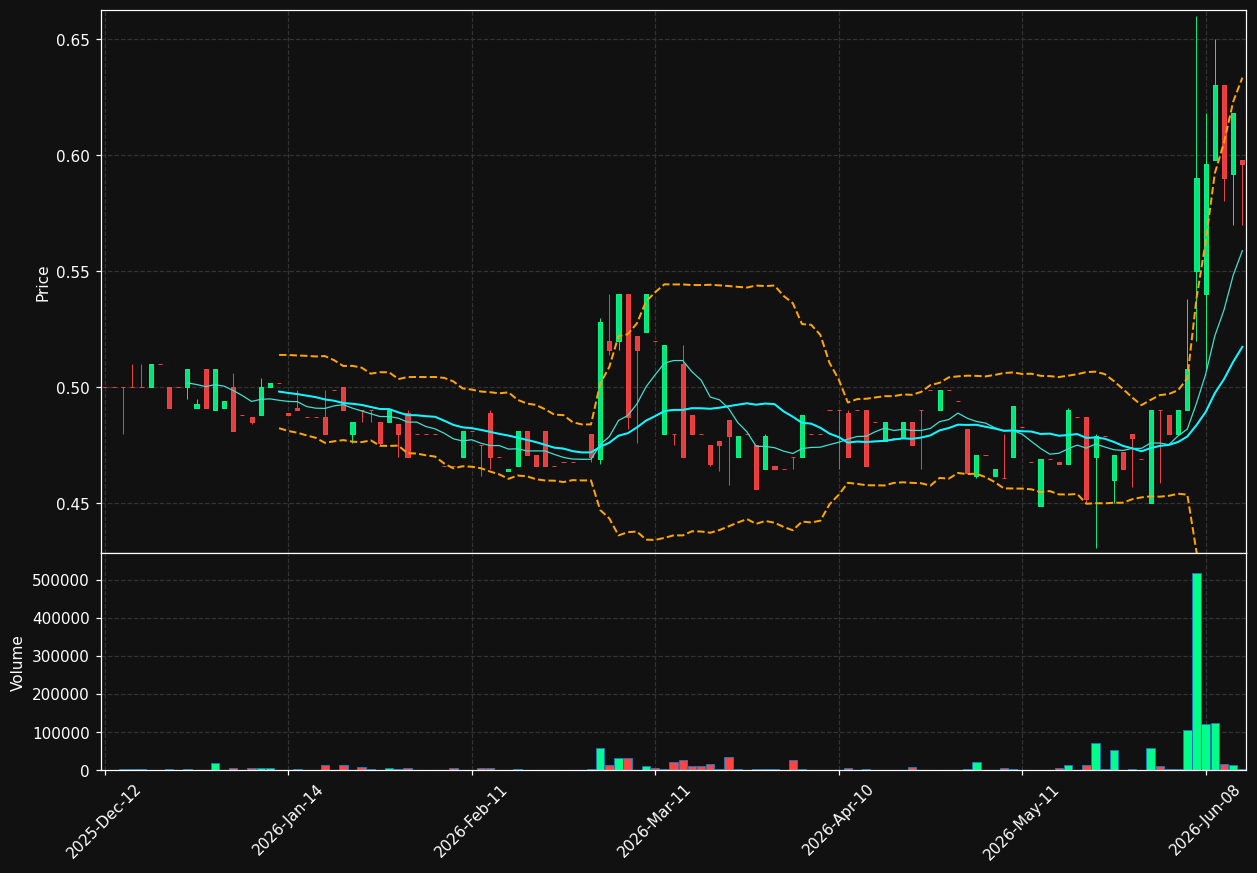Click the 0.50 price axis value
Image resolution: width=1257 pixels, height=873 pixels.
[x=74, y=388]
